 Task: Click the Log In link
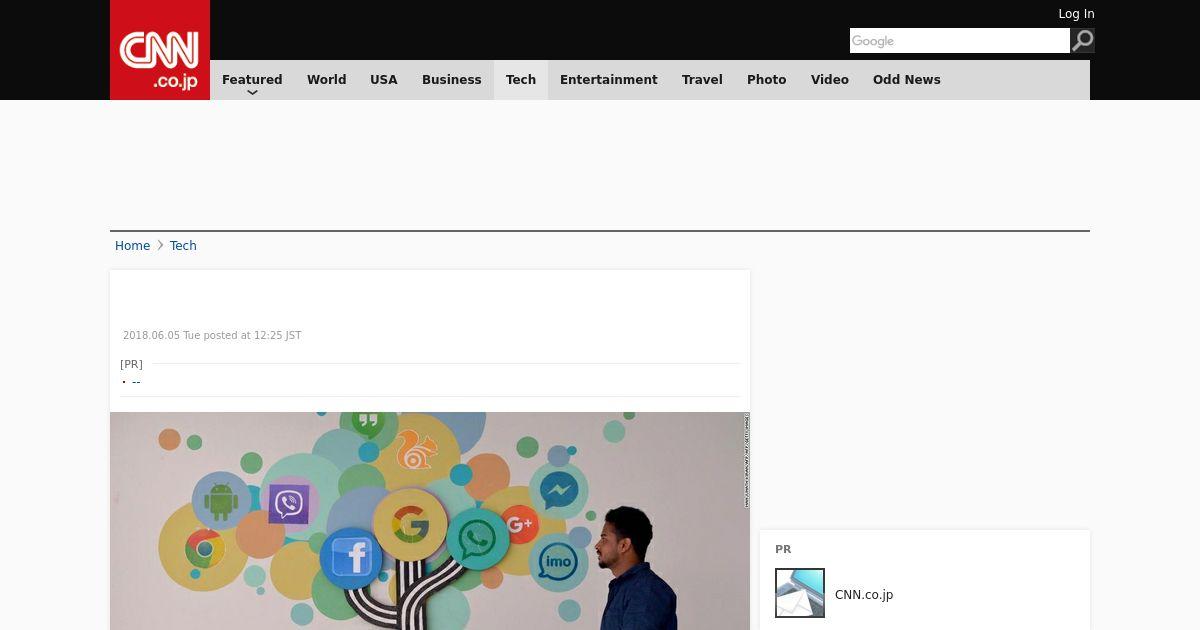pyautogui.click(x=1076, y=14)
